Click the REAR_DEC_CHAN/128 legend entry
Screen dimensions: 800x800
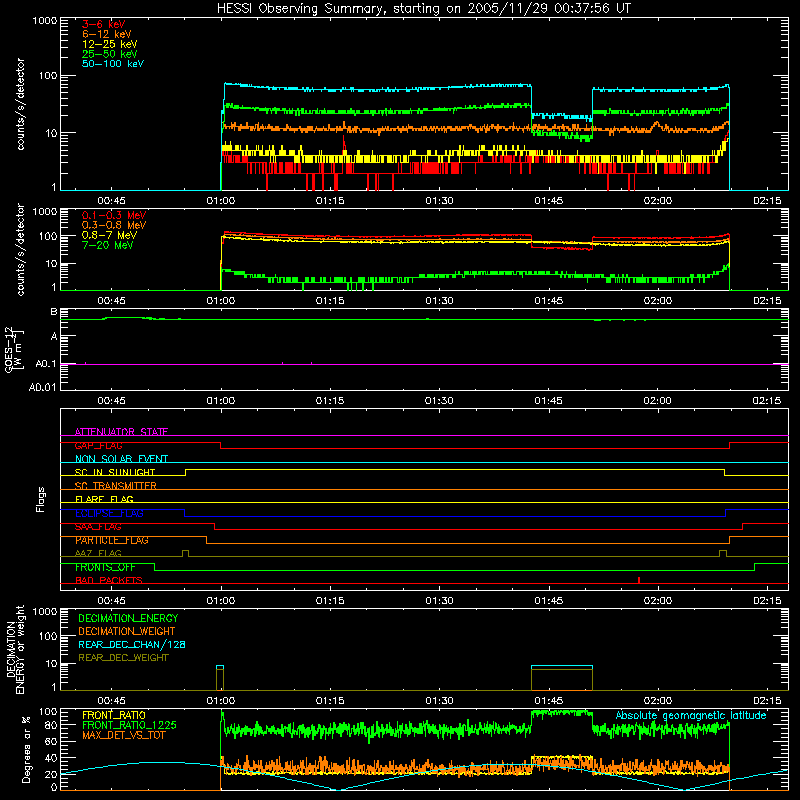tap(132, 644)
